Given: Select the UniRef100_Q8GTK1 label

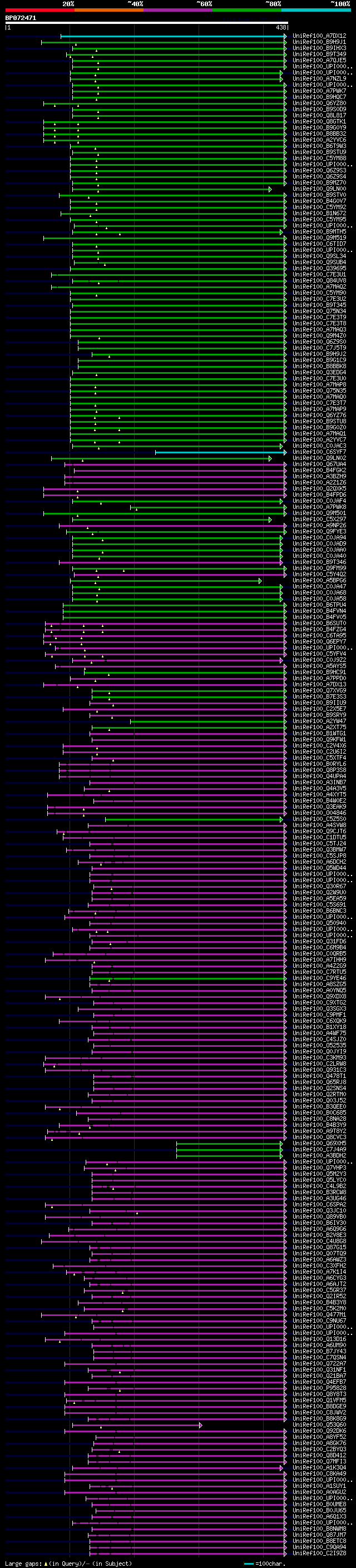Looking at the screenshot, I should [319, 122].
